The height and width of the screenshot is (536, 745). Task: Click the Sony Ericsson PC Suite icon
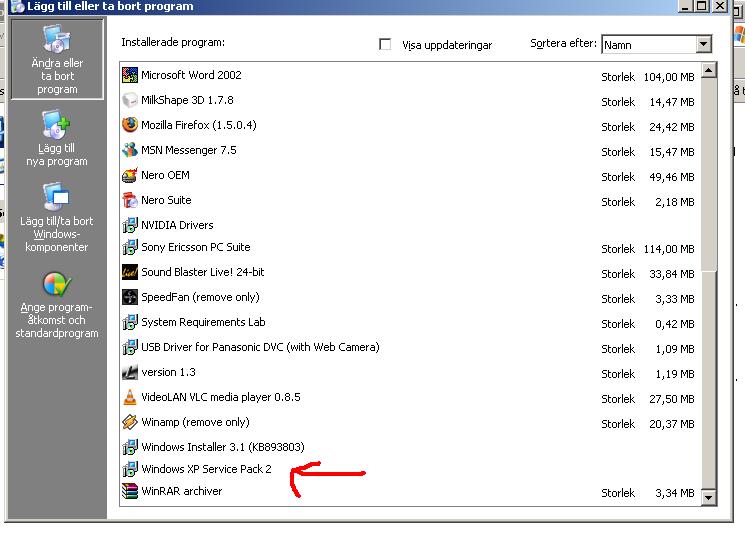point(130,247)
